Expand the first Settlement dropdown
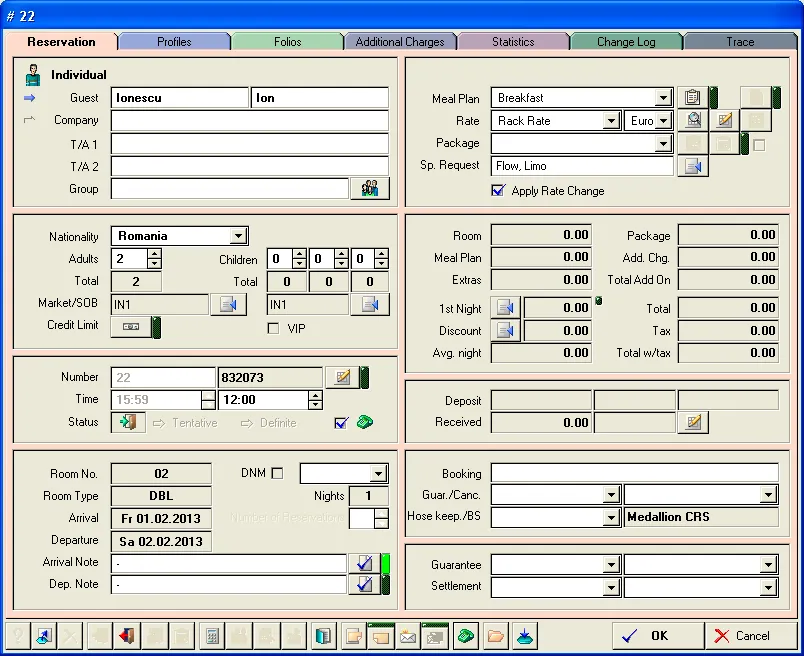804x656 pixels. 611,587
